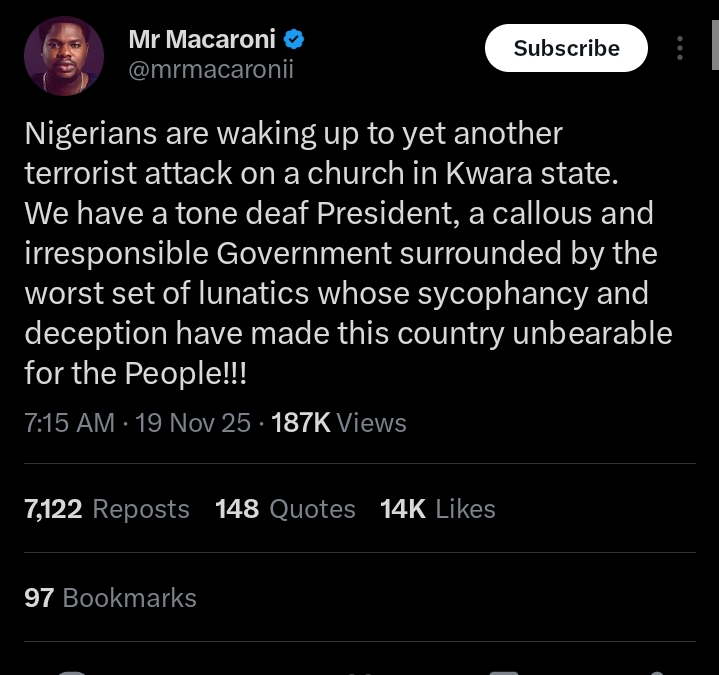Show the 7,122 Reposts list
Viewport: 719px width, 675px height.
point(106,509)
